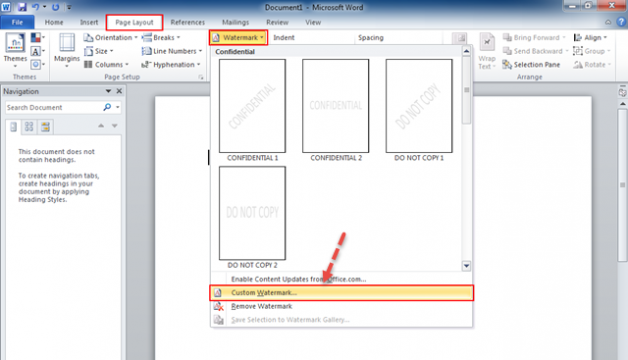Click Remove Watermark menu item
This screenshot has height=360, width=628.
point(342,306)
